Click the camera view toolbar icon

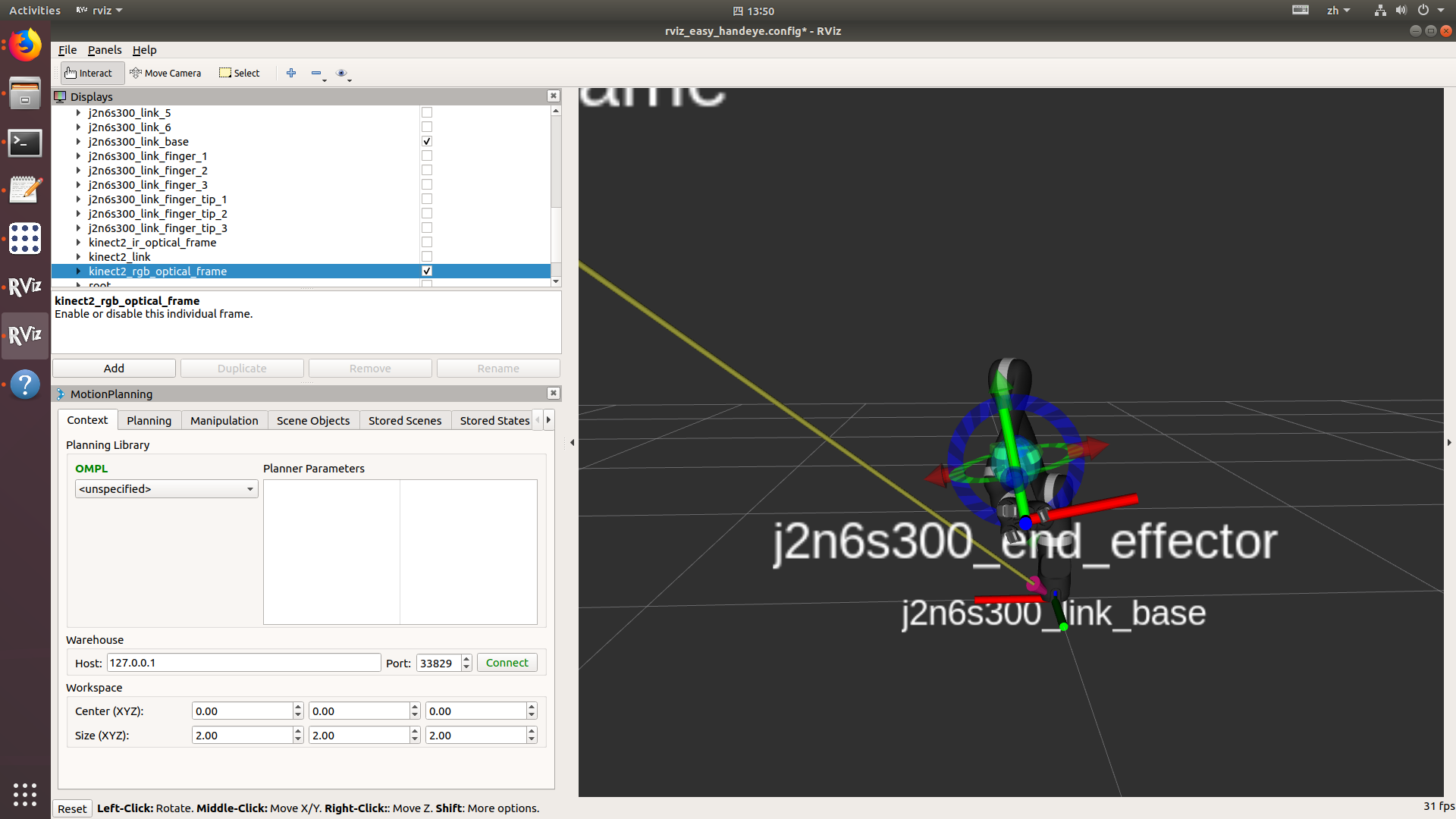(342, 73)
